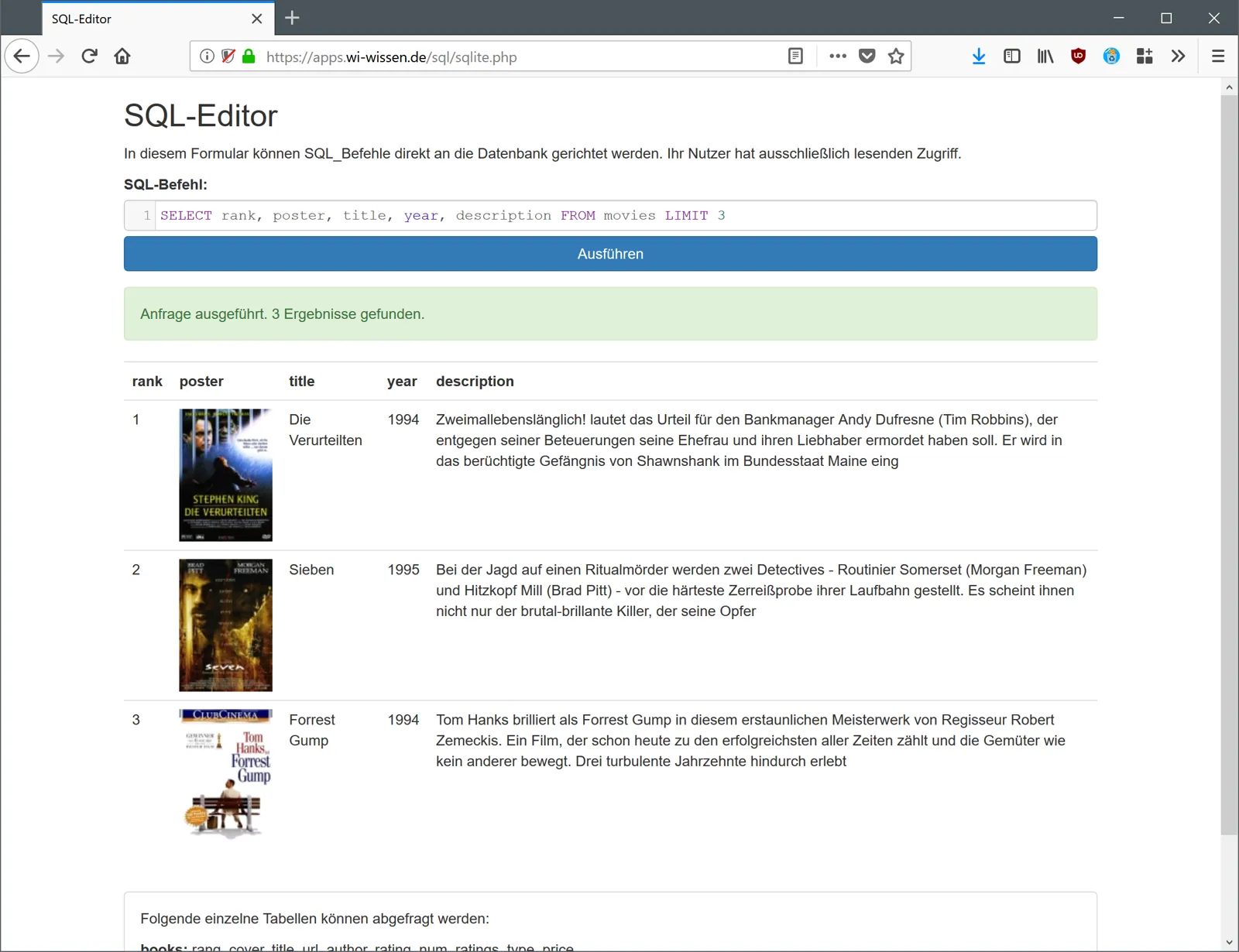Open the browser home page

pyautogui.click(x=122, y=56)
